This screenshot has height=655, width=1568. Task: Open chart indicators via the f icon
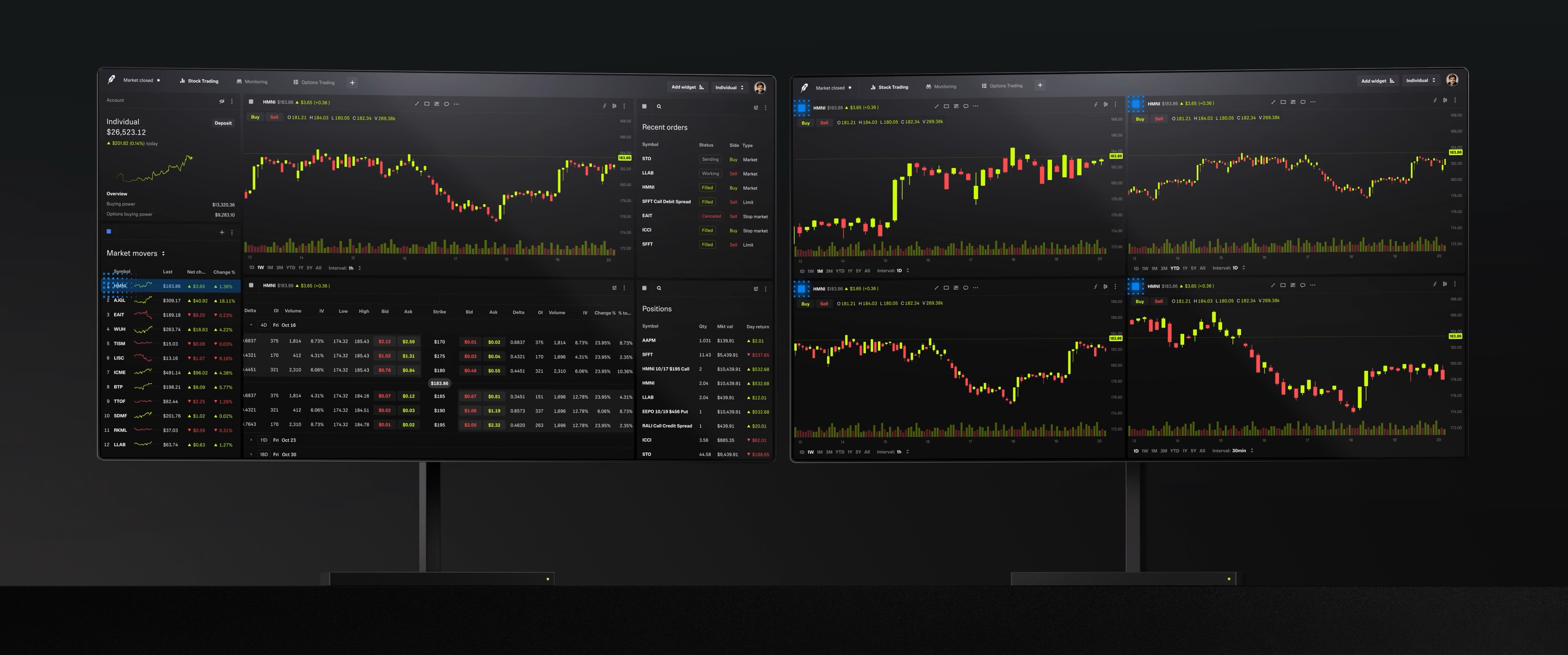(x=604, y=105)
